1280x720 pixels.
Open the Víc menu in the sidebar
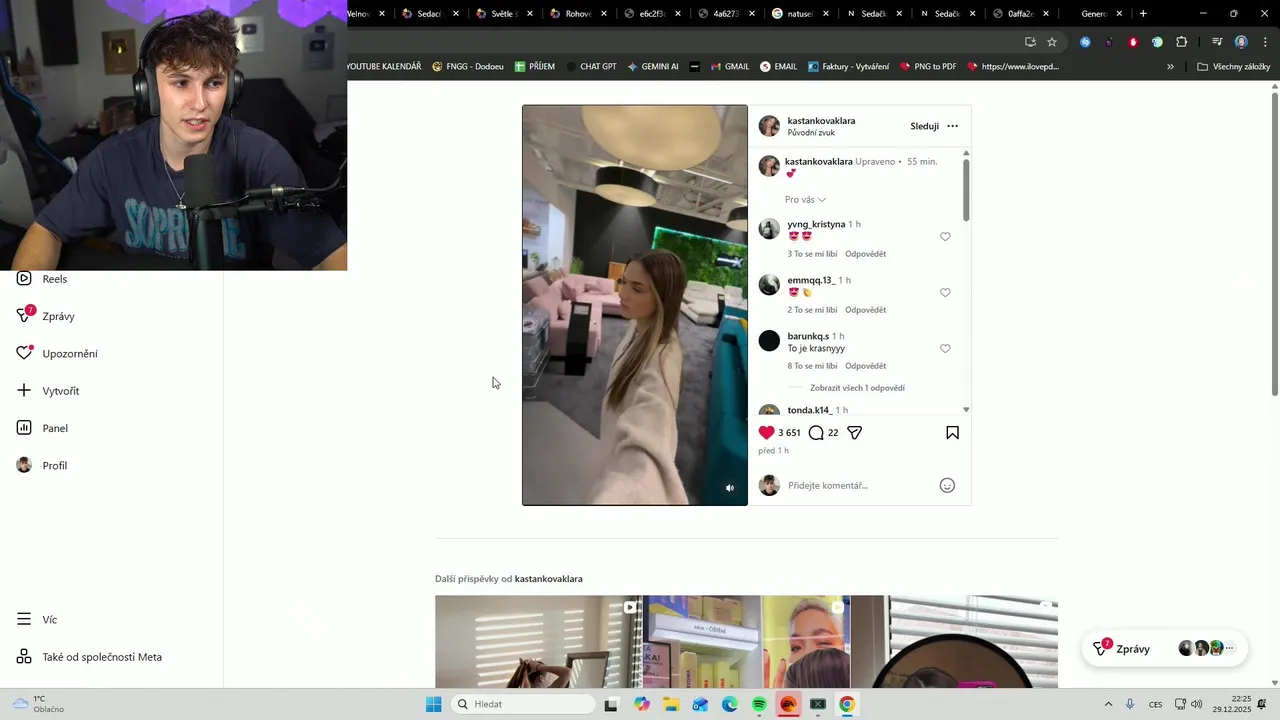coord(37,620)
